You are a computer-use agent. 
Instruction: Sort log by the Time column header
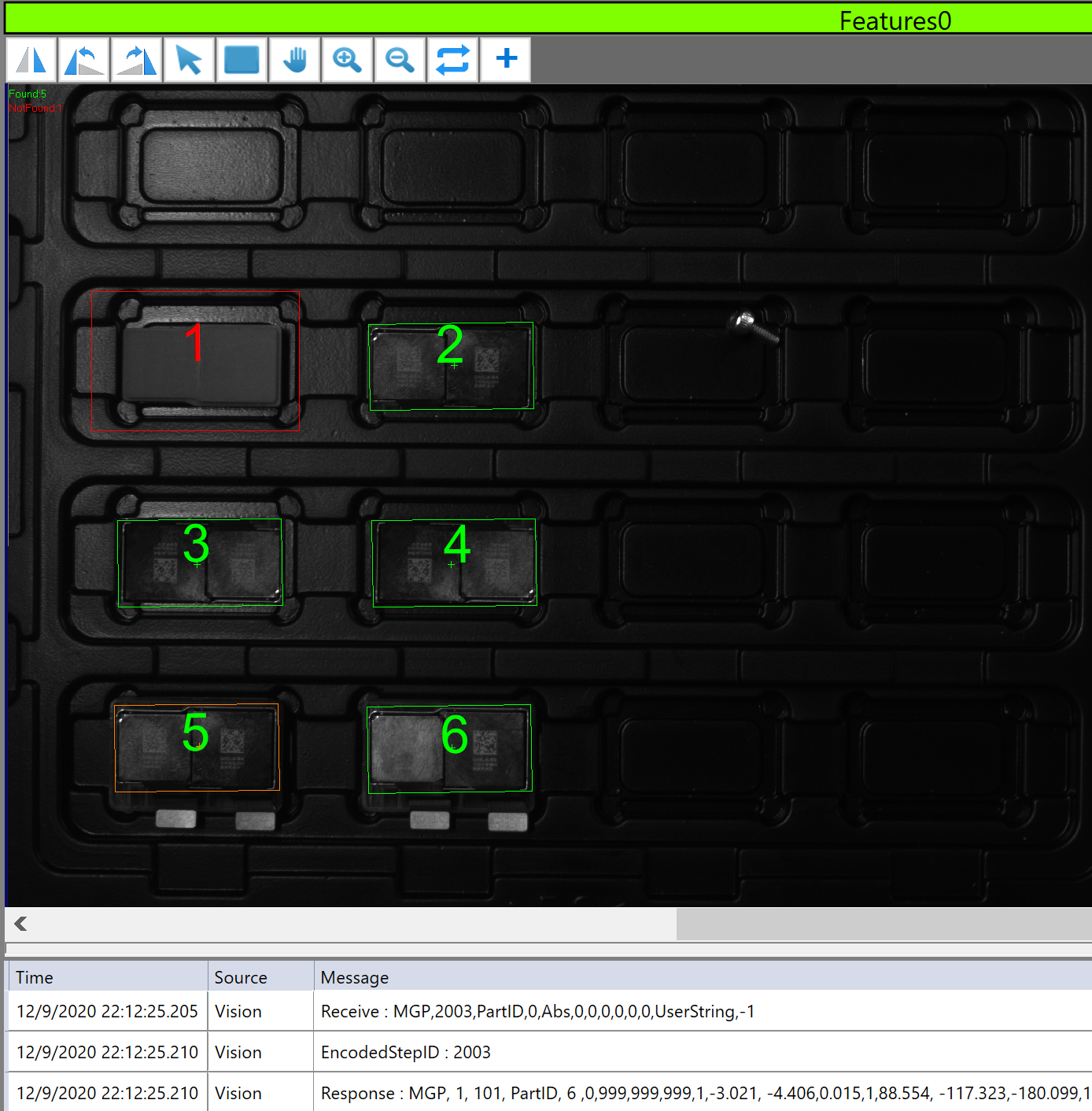(x=35, y=977)
